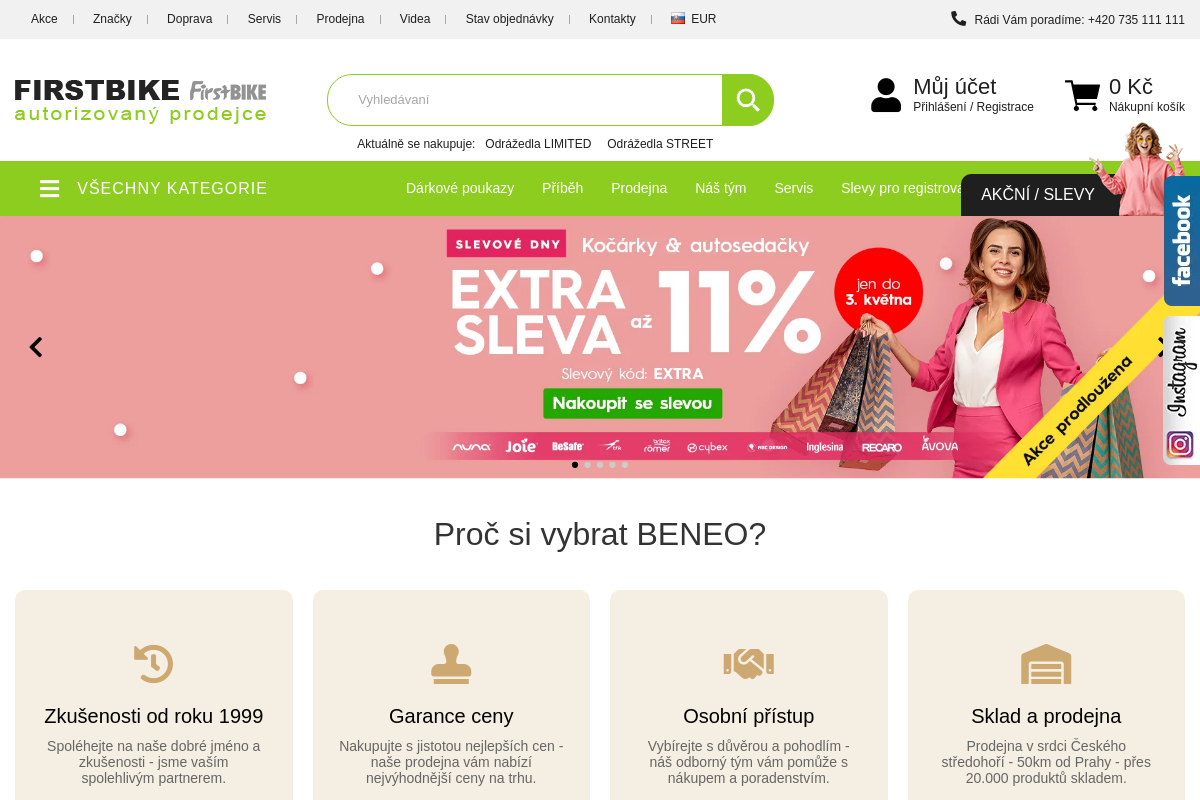
Task: Click the user account silhouette icon
Action: (886, 96)
